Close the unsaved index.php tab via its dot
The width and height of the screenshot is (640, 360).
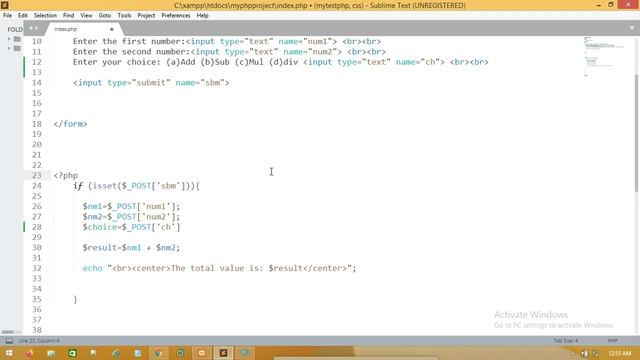(x=111, y=29)
